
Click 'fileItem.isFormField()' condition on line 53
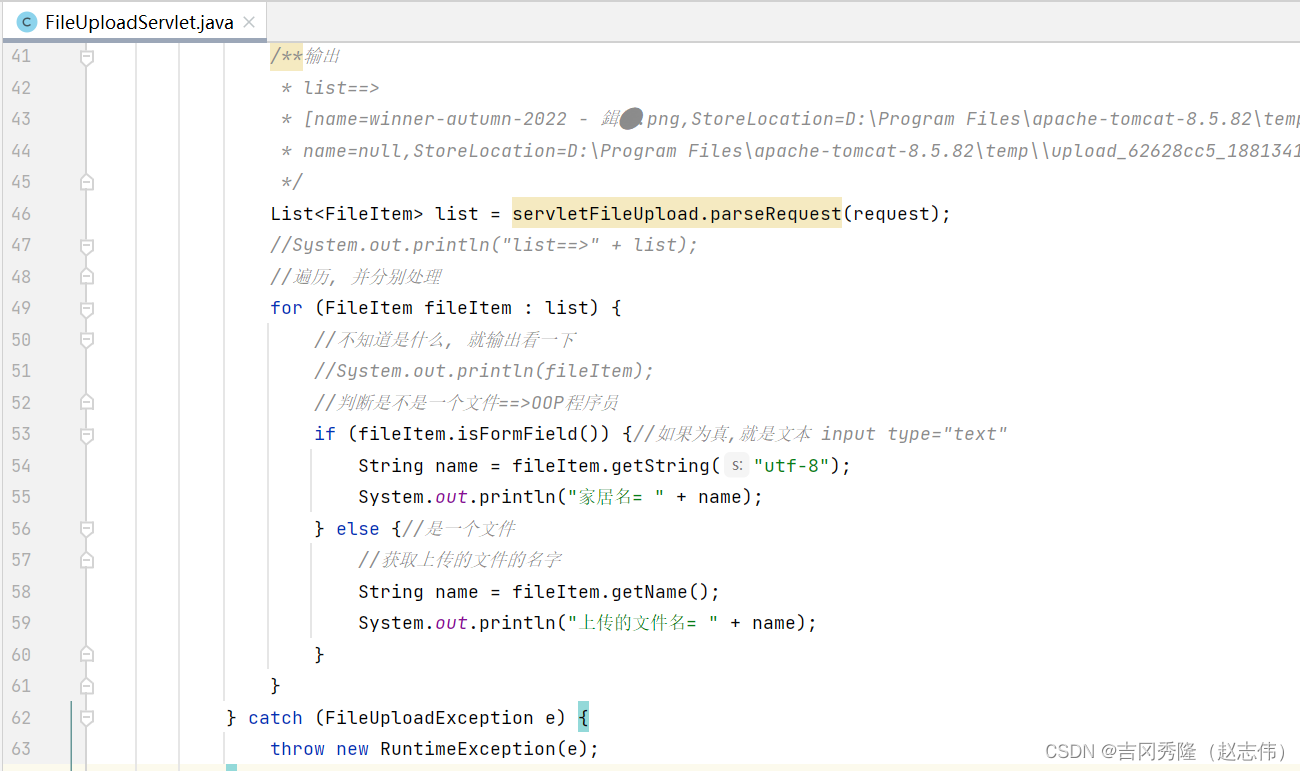[478, 434]
